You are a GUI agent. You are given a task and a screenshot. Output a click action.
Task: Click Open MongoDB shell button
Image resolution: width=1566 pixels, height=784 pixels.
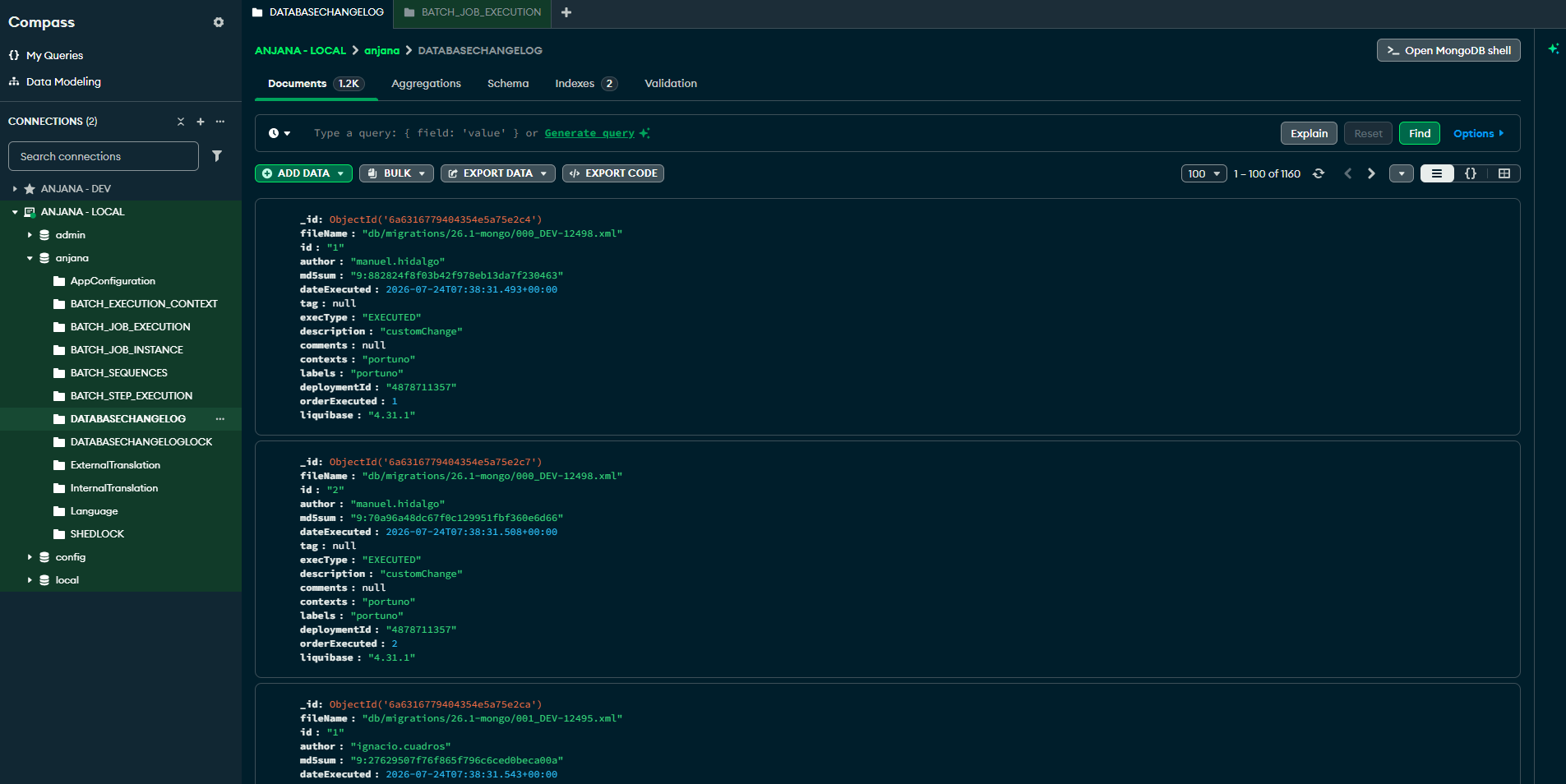click(1448, 50)
